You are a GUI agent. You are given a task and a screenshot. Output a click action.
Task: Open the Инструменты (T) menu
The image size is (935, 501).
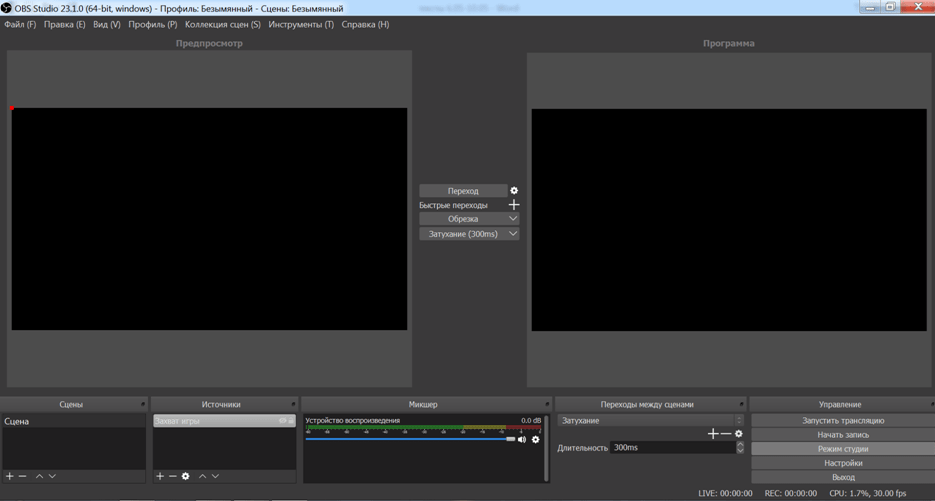301,24
